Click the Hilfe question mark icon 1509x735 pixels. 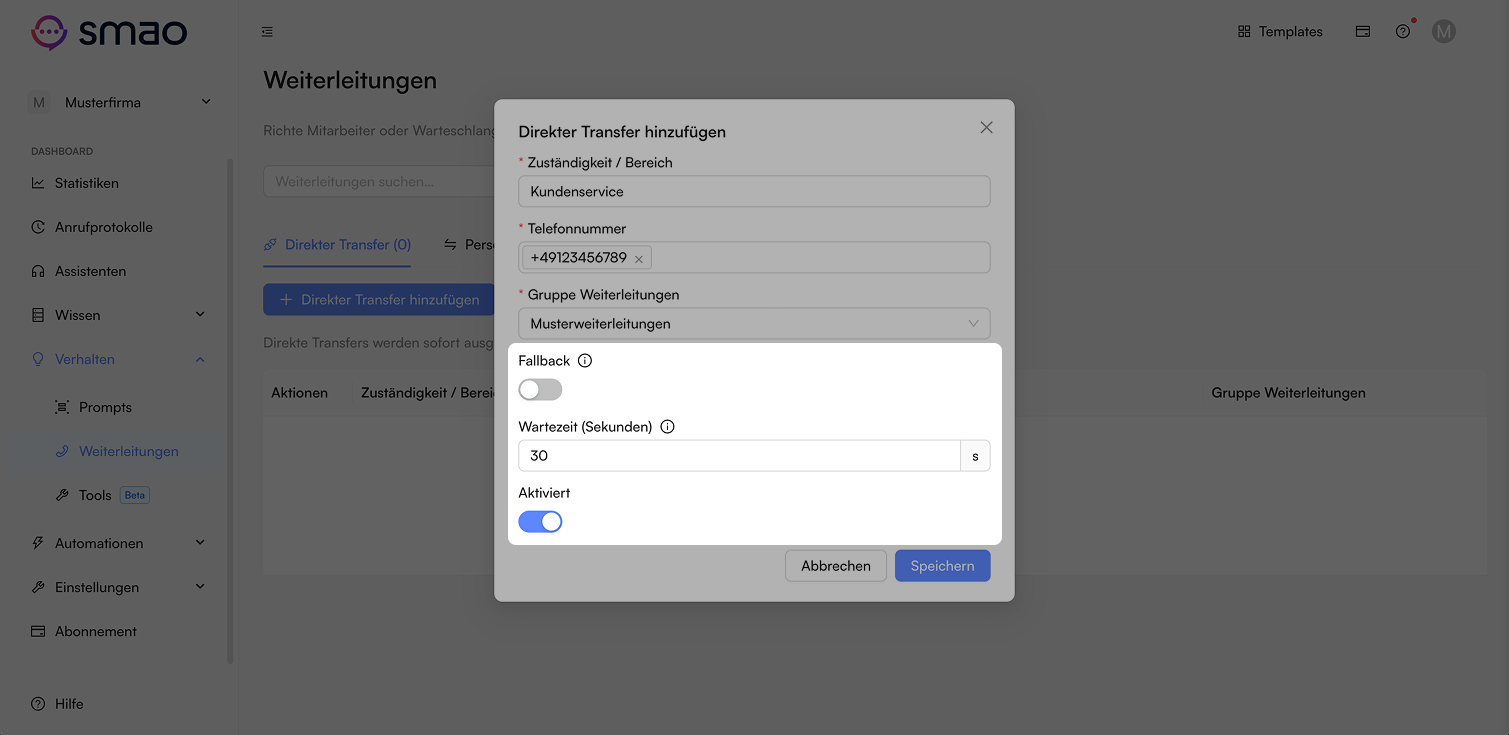[38, 704]
